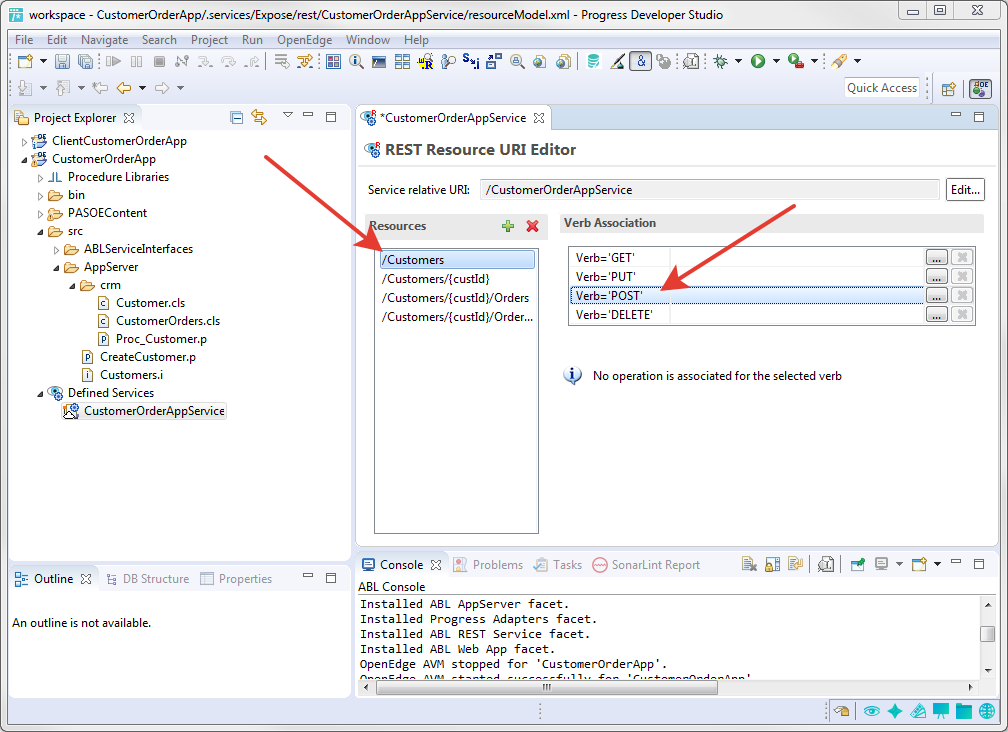Collapse the AppServer folder

[57, 267]
